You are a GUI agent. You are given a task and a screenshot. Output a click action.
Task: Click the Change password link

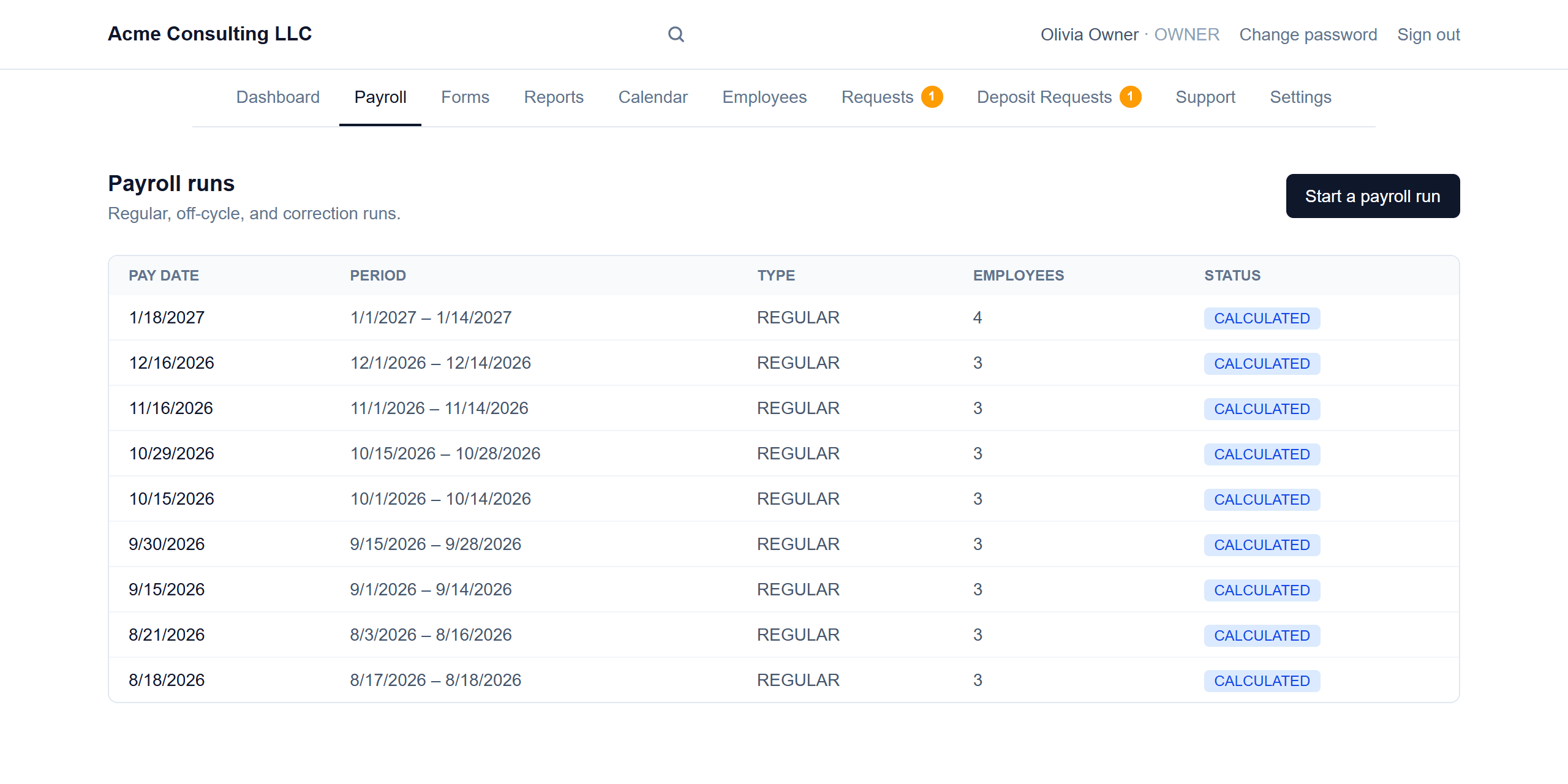click(x=1308, y=34)
